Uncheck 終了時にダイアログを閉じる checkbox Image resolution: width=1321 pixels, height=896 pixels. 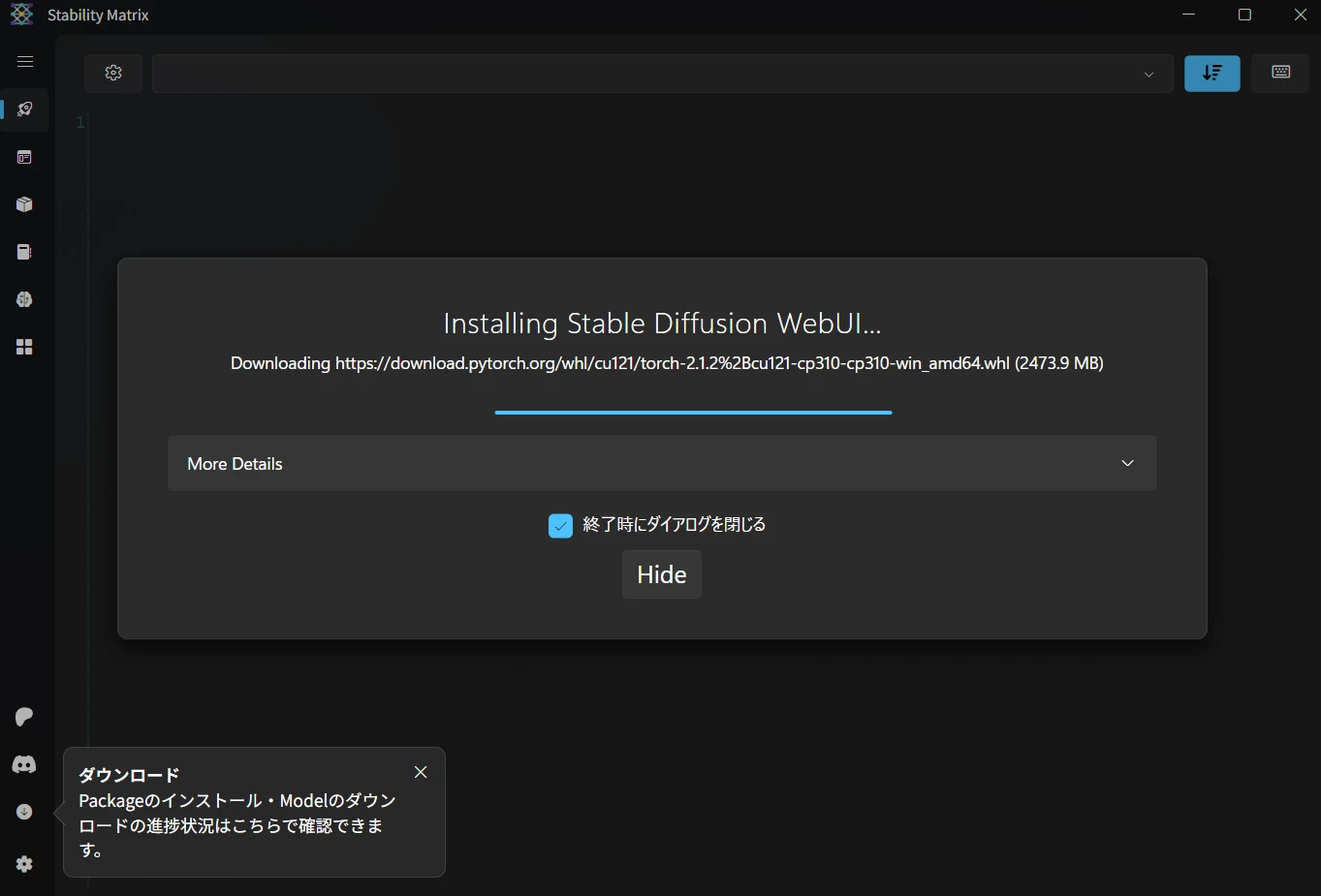560,525
